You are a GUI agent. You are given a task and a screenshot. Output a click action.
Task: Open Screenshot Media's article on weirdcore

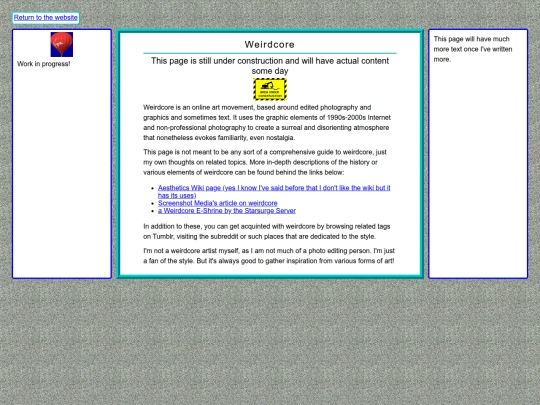click(218, 203)
